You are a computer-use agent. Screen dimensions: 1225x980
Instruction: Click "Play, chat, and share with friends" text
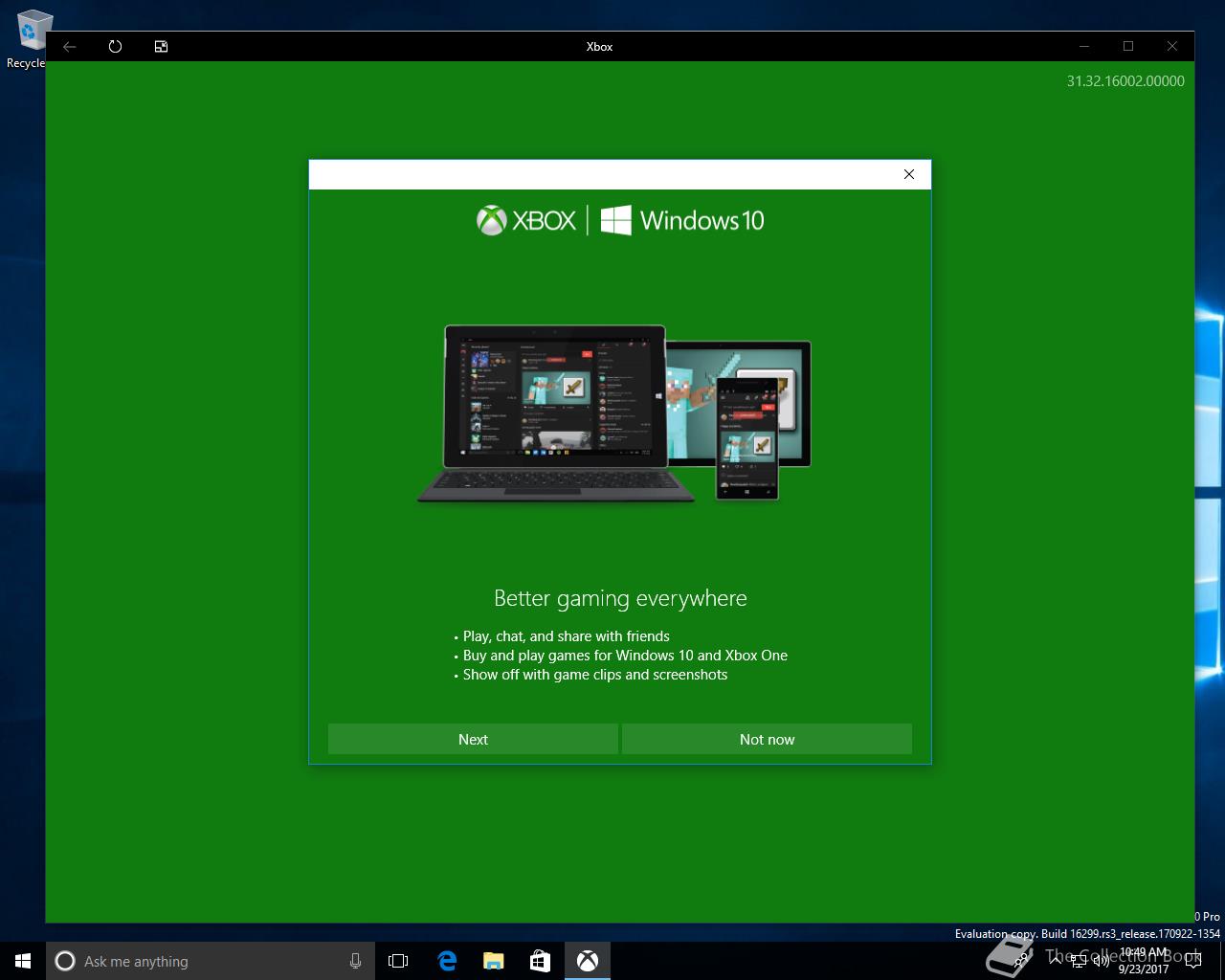[566, 636]
